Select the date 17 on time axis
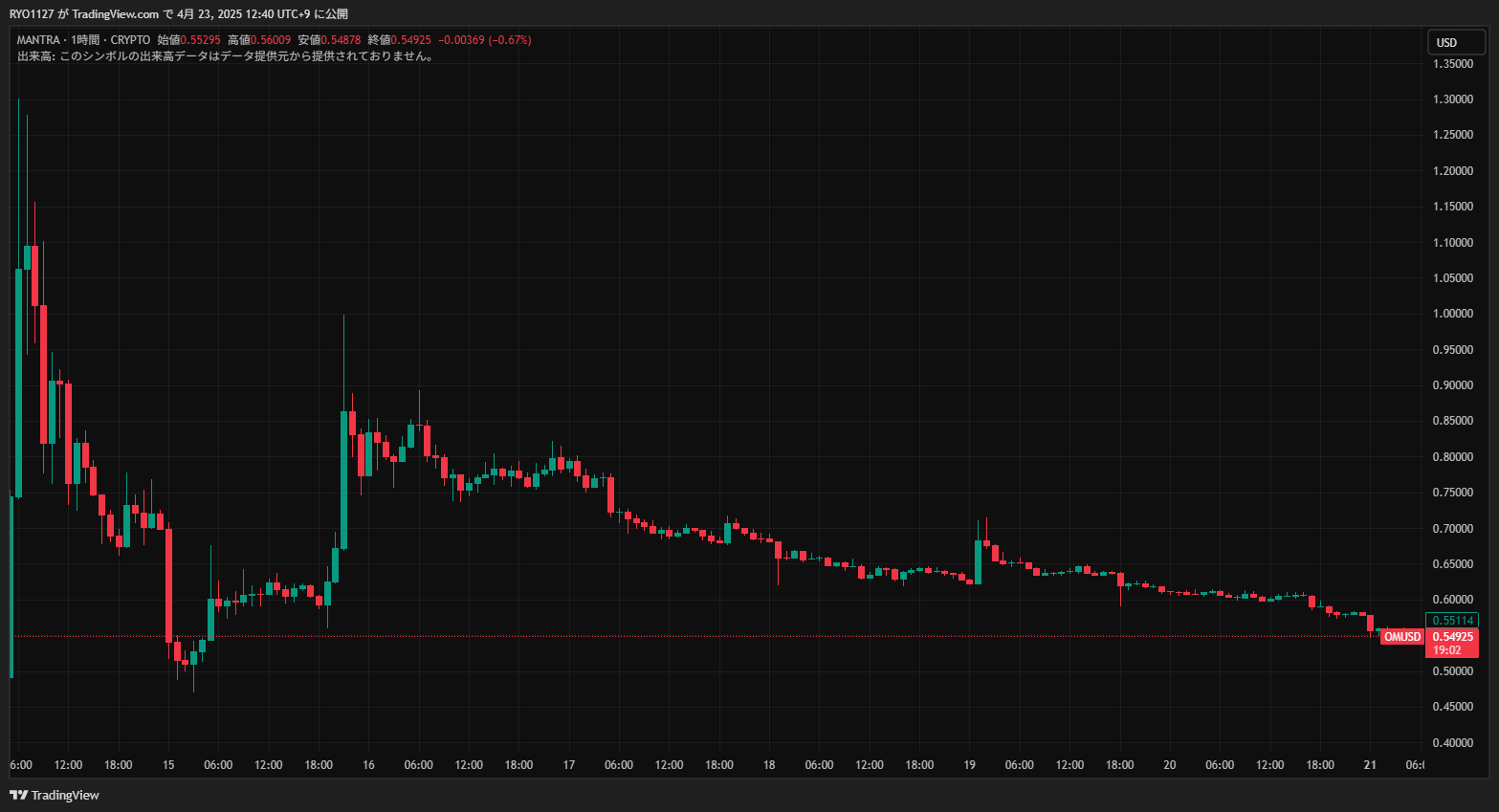 point(569,765)
